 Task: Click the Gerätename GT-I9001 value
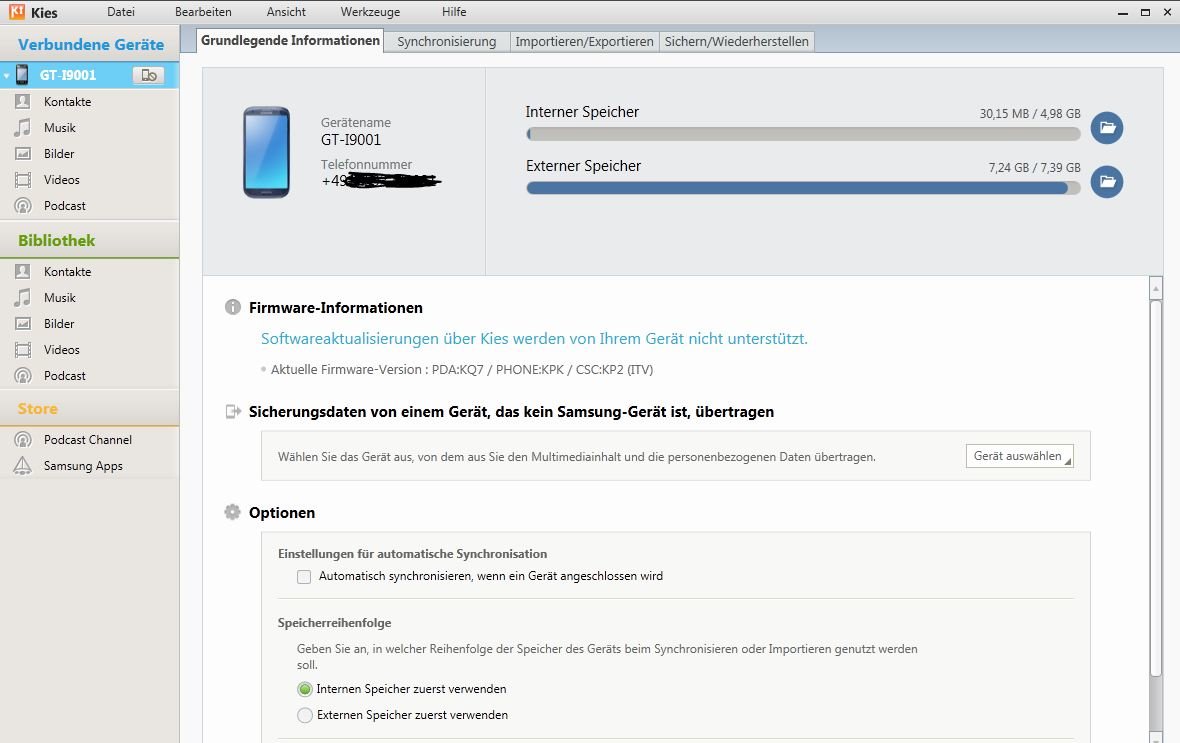point(351,140)
